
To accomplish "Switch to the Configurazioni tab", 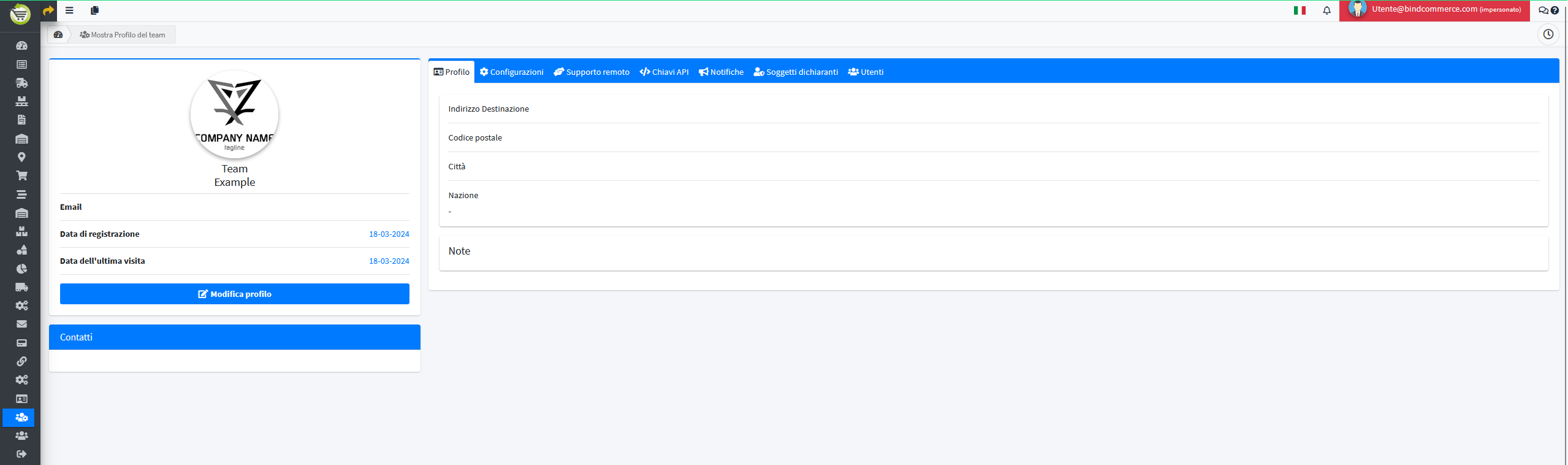I will click(511, 72).
